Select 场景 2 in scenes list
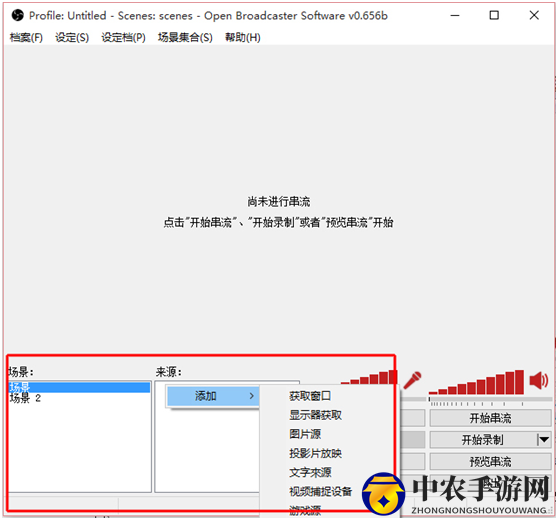The width and height of the screenshot is (558, 520). click(25, 398)
